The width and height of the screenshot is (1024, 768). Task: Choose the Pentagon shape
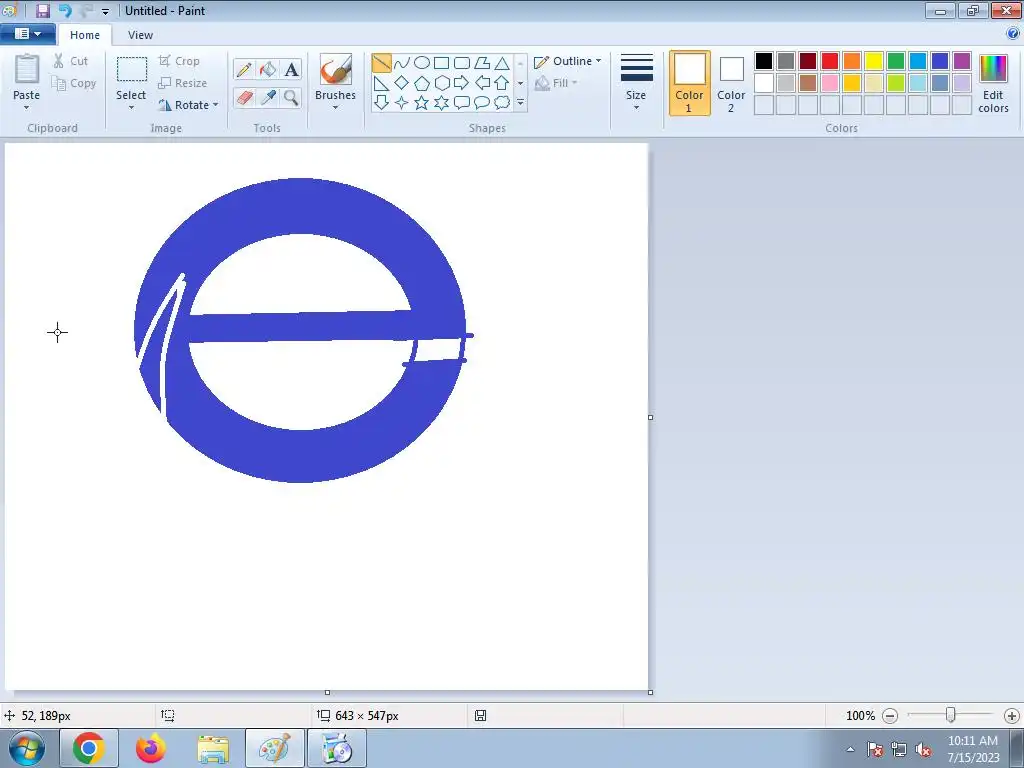[x=422, y=83]
